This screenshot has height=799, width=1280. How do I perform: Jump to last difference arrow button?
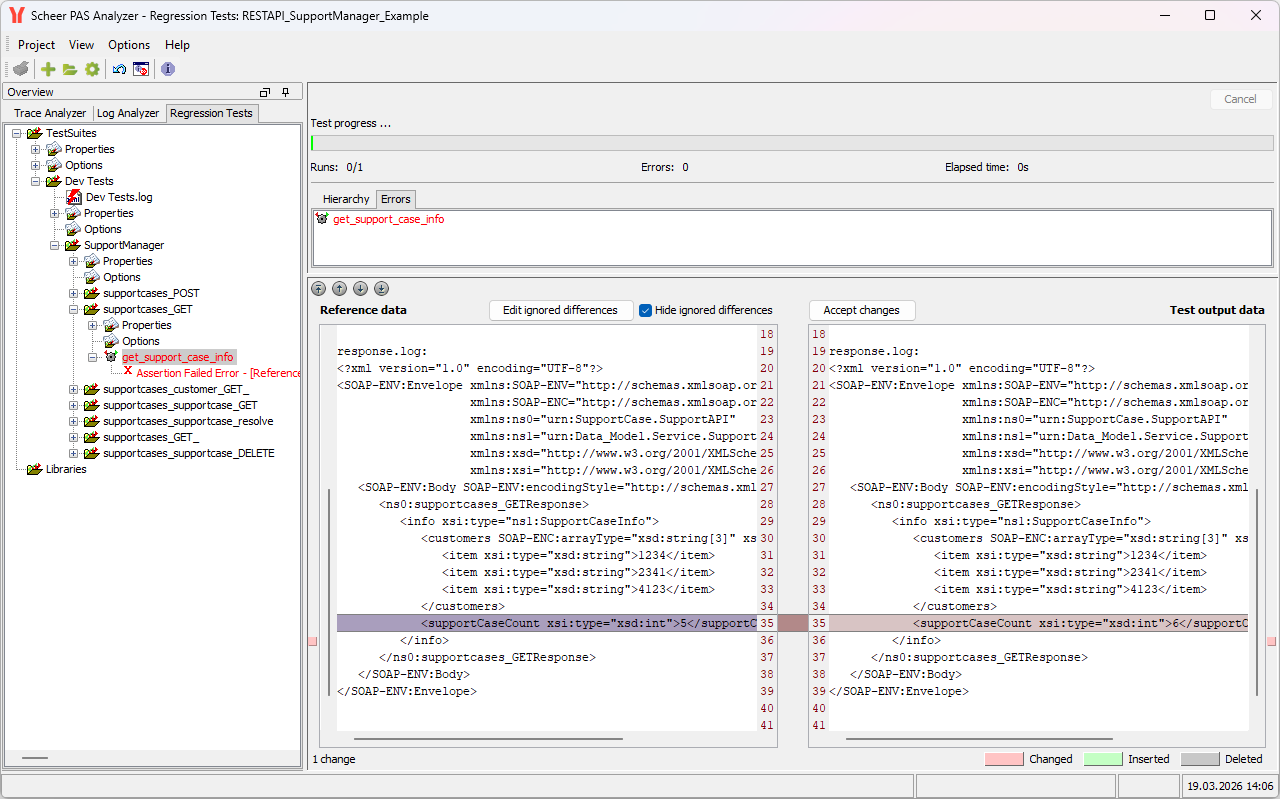(x=381, y=289)
